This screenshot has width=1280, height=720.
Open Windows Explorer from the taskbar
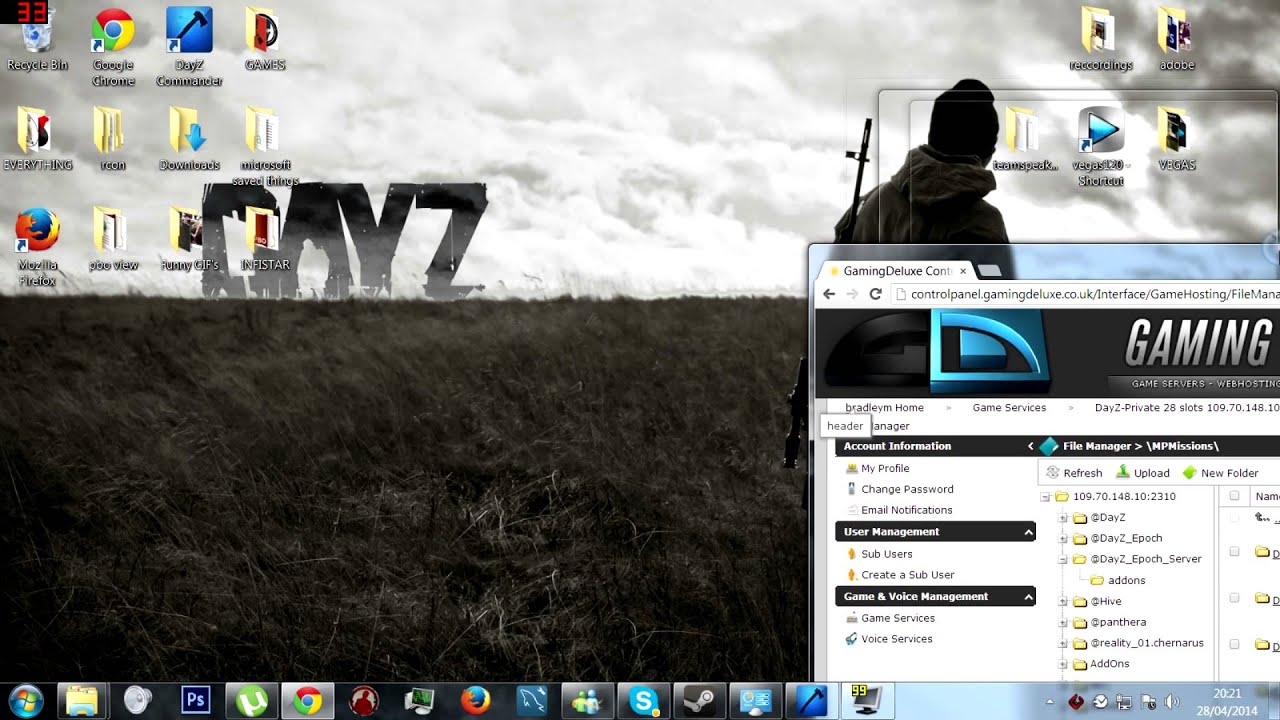[82, 701]
